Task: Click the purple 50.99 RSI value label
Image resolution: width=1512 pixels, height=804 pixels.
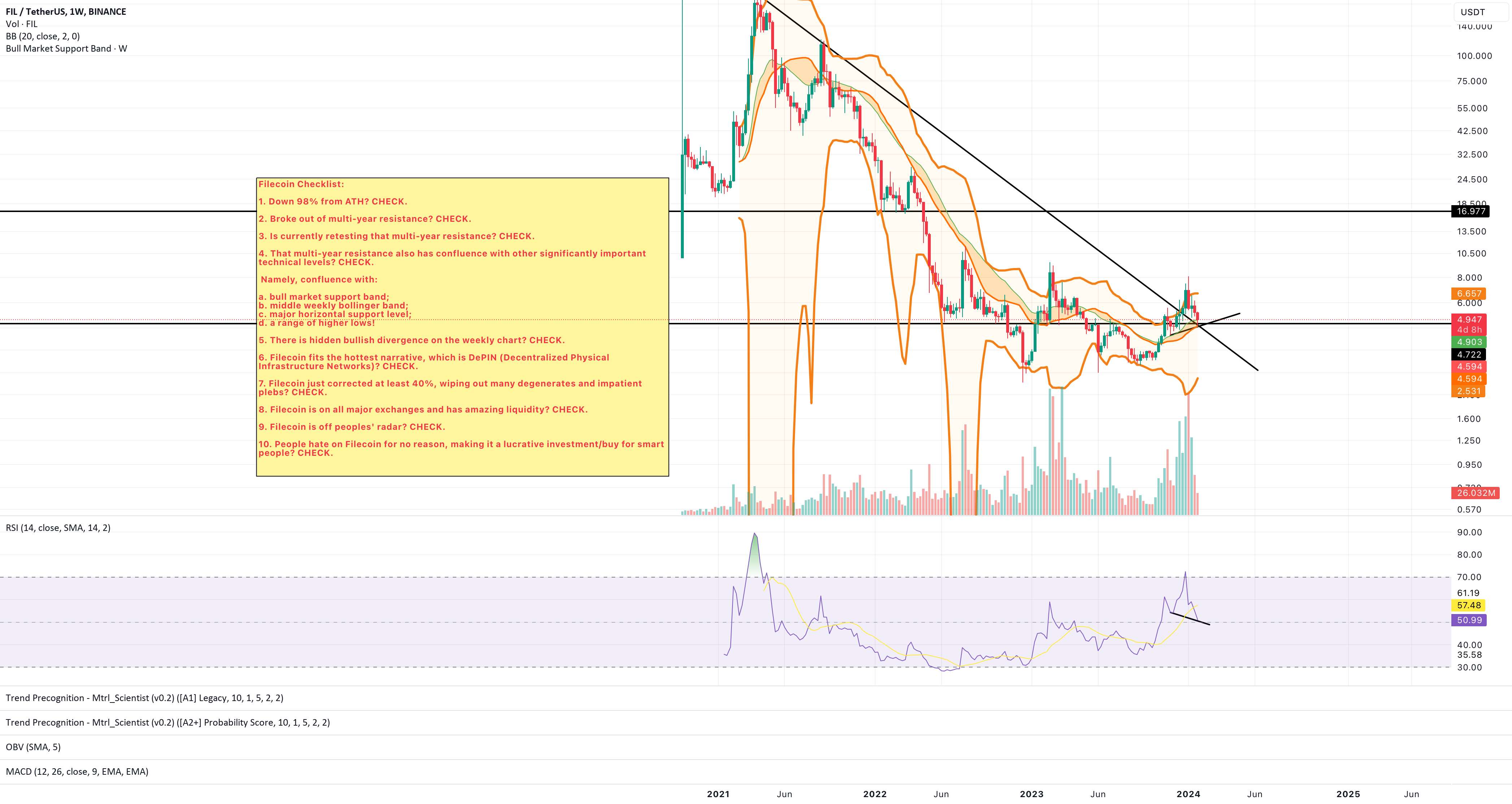Action: tap(1469, 621)
